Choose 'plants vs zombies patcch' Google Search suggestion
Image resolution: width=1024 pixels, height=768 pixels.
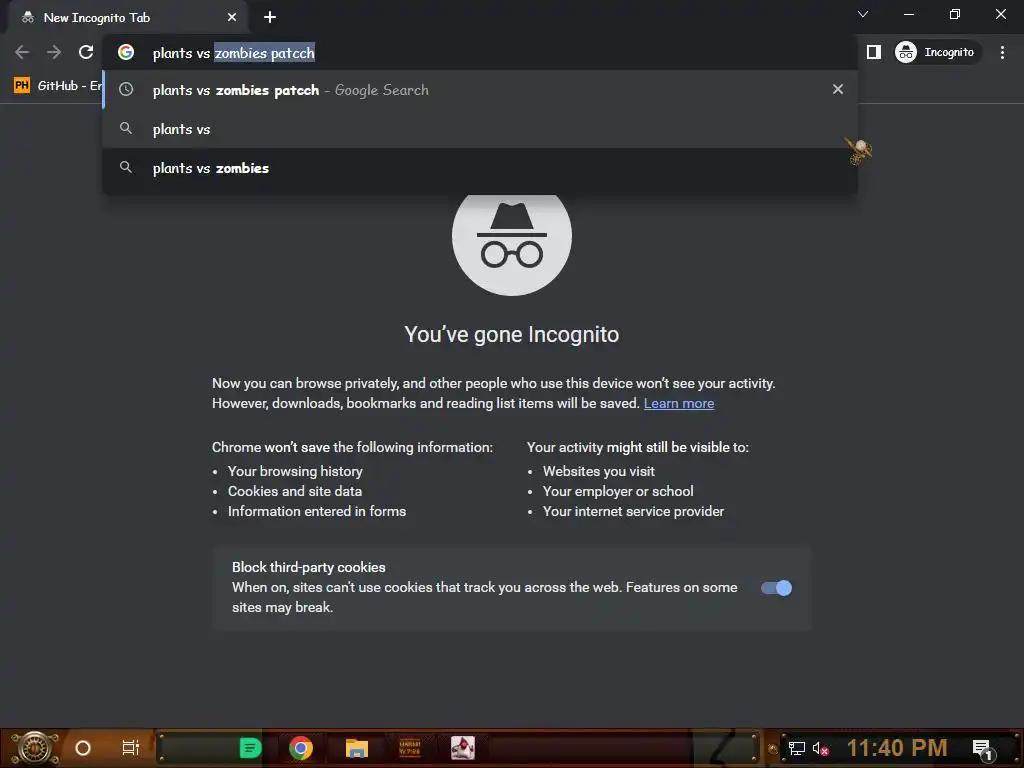click(480, 90)
